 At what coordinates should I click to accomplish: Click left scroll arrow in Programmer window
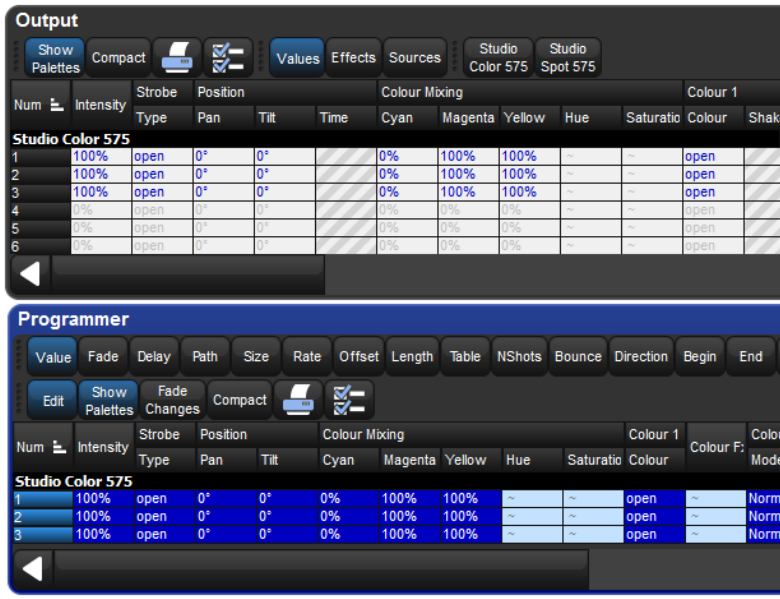[33, 569]
